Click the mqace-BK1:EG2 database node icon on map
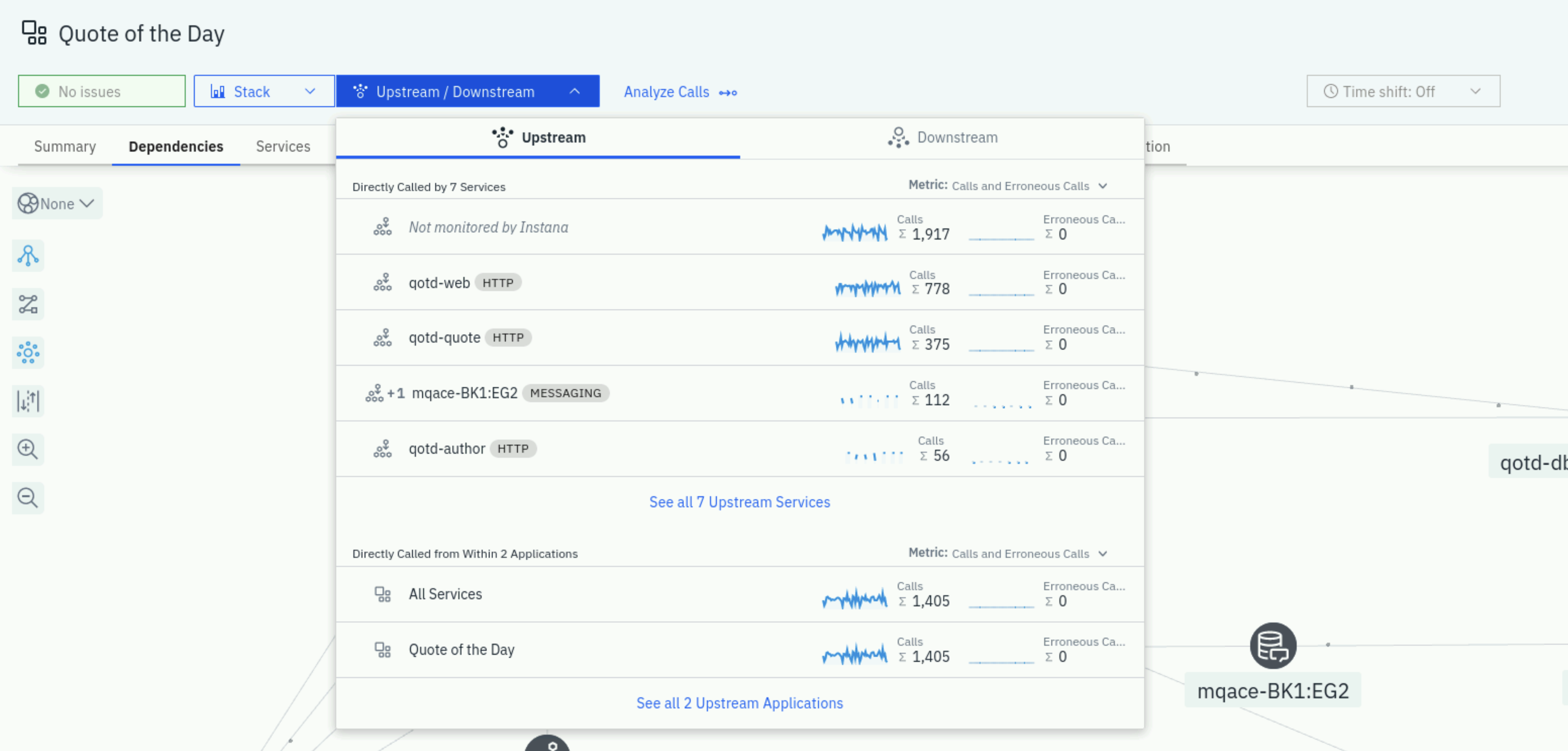The width and height of the screenshot is (1568, 751). (x=1273, y=645)
